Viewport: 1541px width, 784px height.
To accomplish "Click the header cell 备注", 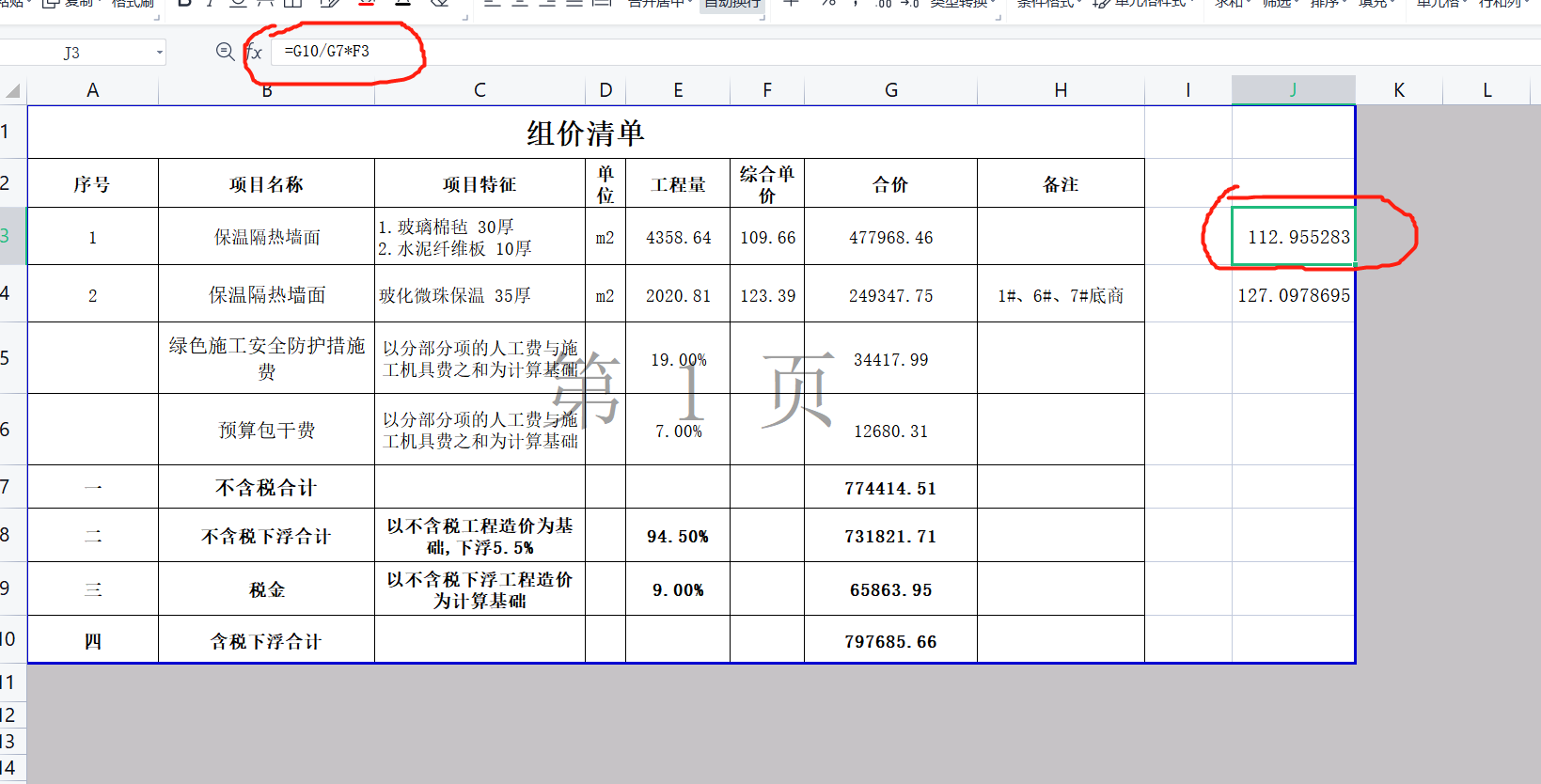I will (x=1061, y=184).
